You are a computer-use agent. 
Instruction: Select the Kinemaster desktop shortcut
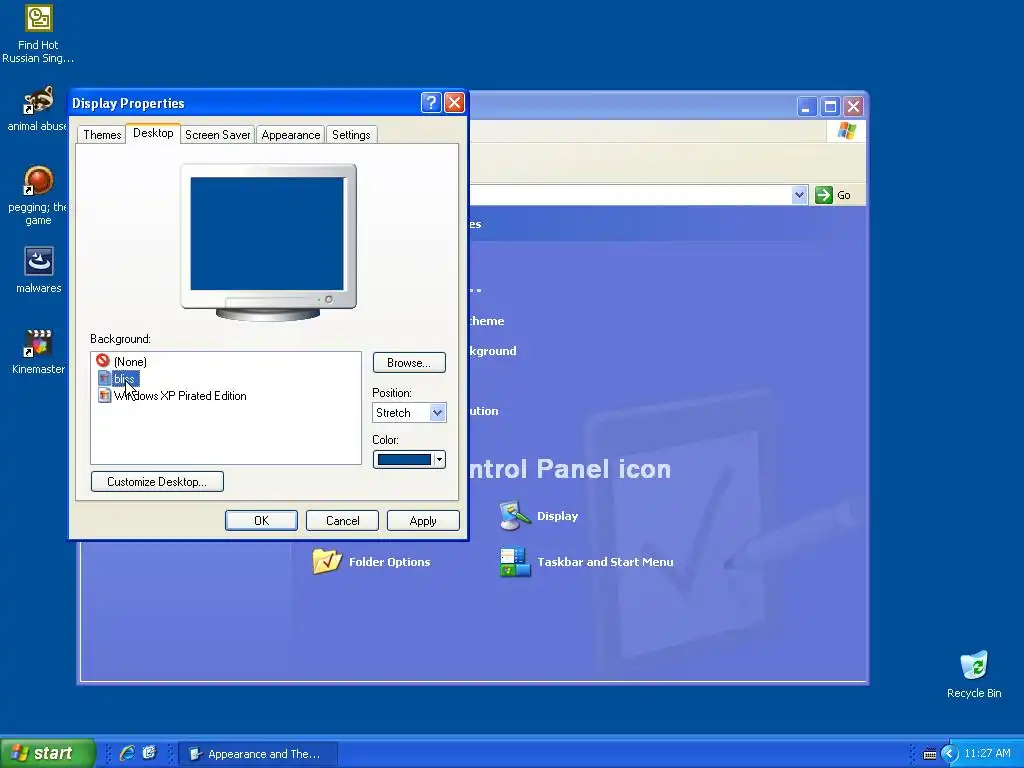coord(39,351)
